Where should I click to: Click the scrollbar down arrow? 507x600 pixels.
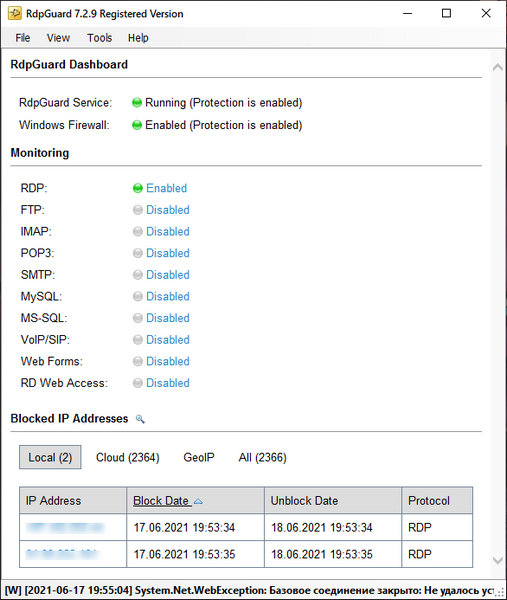click(x=498, y=560)
